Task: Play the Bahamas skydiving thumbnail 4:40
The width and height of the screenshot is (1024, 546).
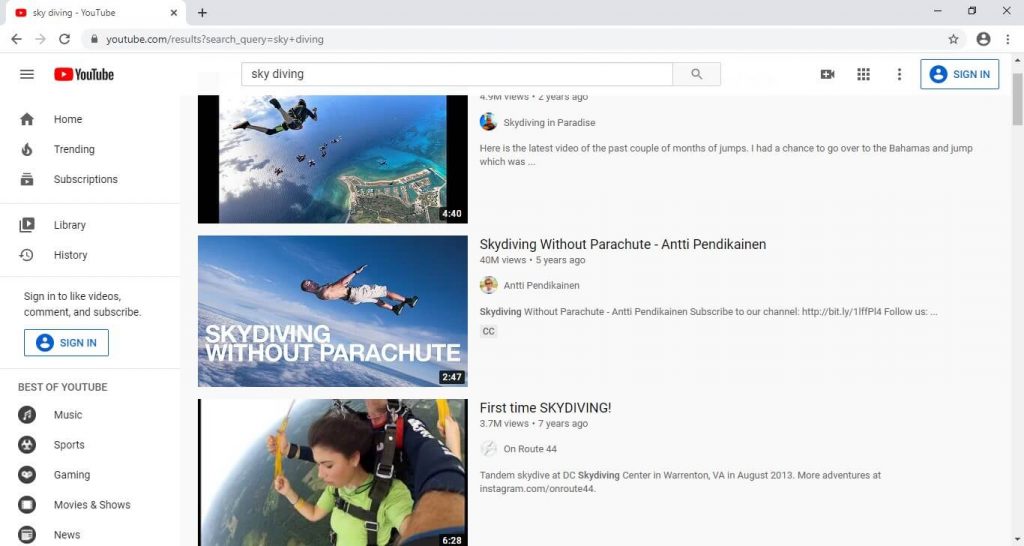Action: pyautogui.click(x=332, y=159)
